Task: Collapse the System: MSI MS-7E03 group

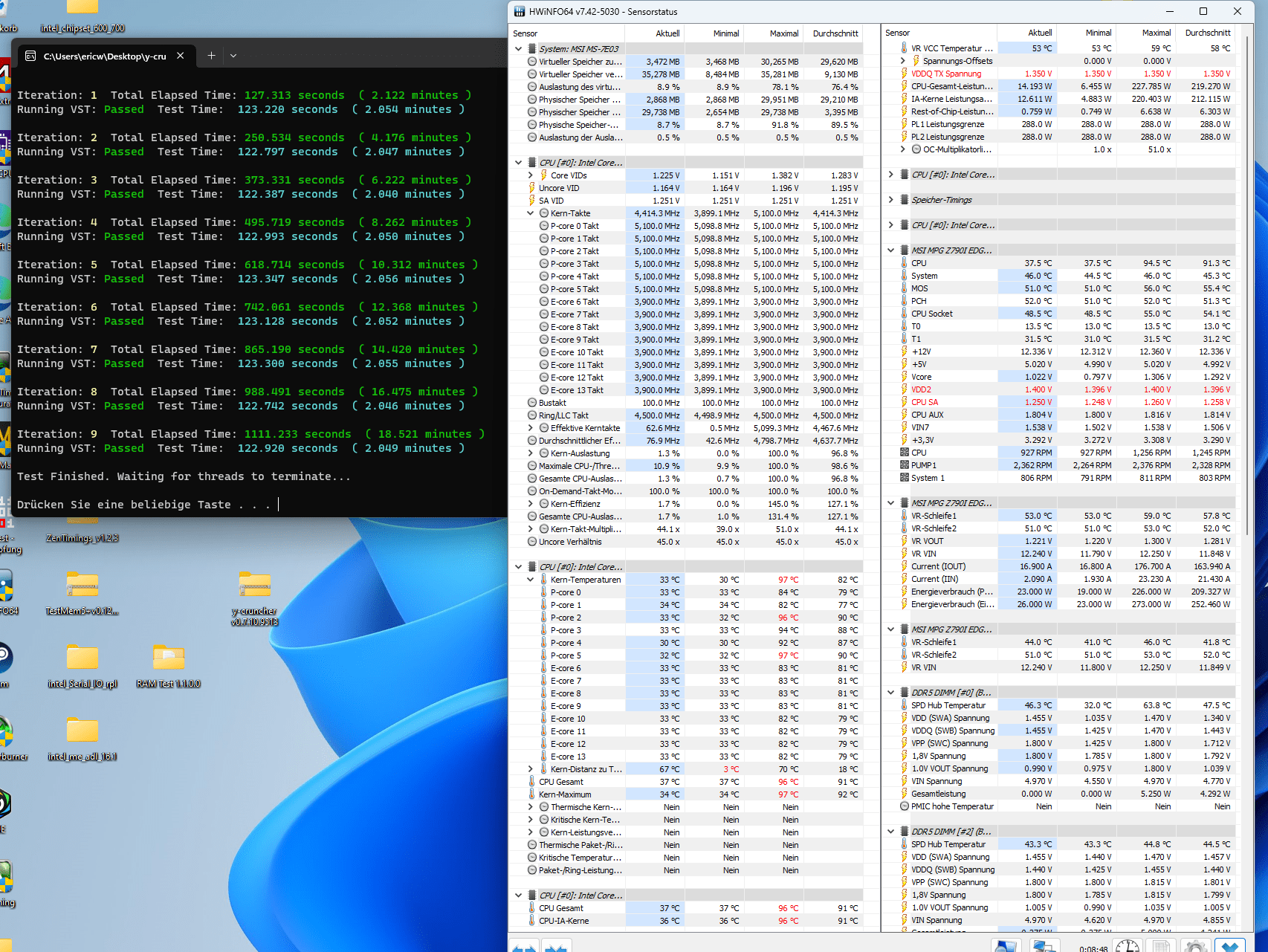Action: click(x=519, y=49)
